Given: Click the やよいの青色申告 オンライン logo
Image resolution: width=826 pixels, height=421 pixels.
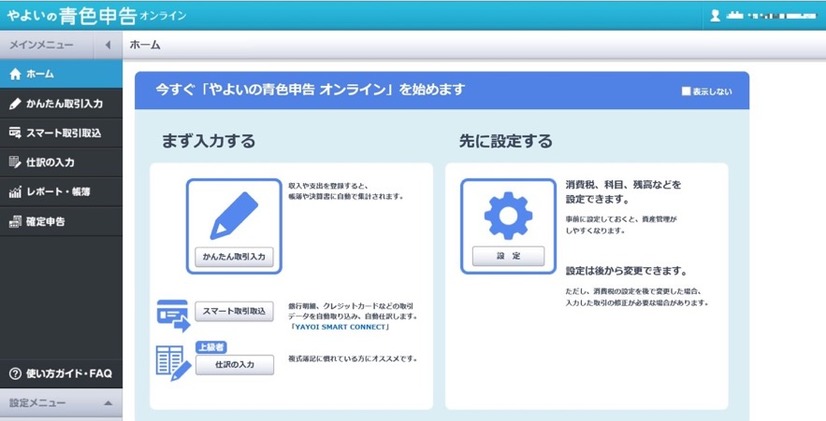Looking at the screenshot, I should tap(96, 16).
